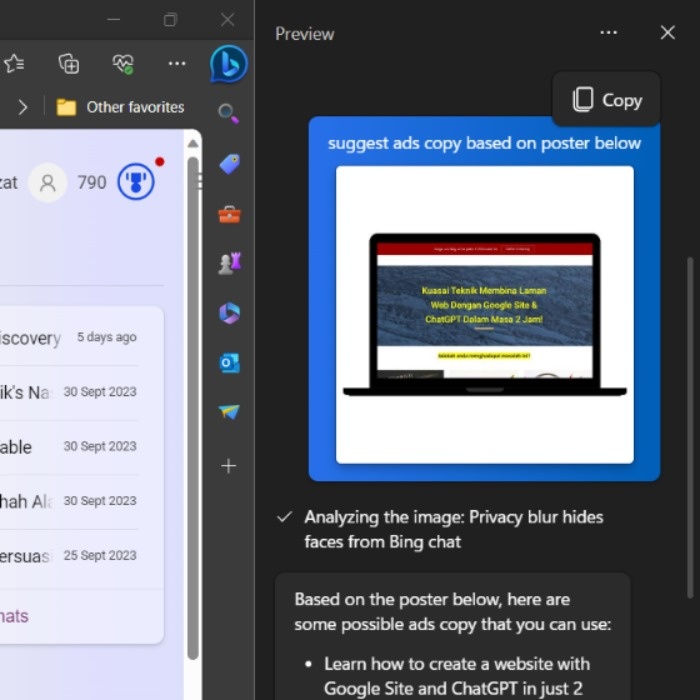Open Games chess pieces sidebar icon
This screenshot has height=700, width=700.
pos(229,263)
